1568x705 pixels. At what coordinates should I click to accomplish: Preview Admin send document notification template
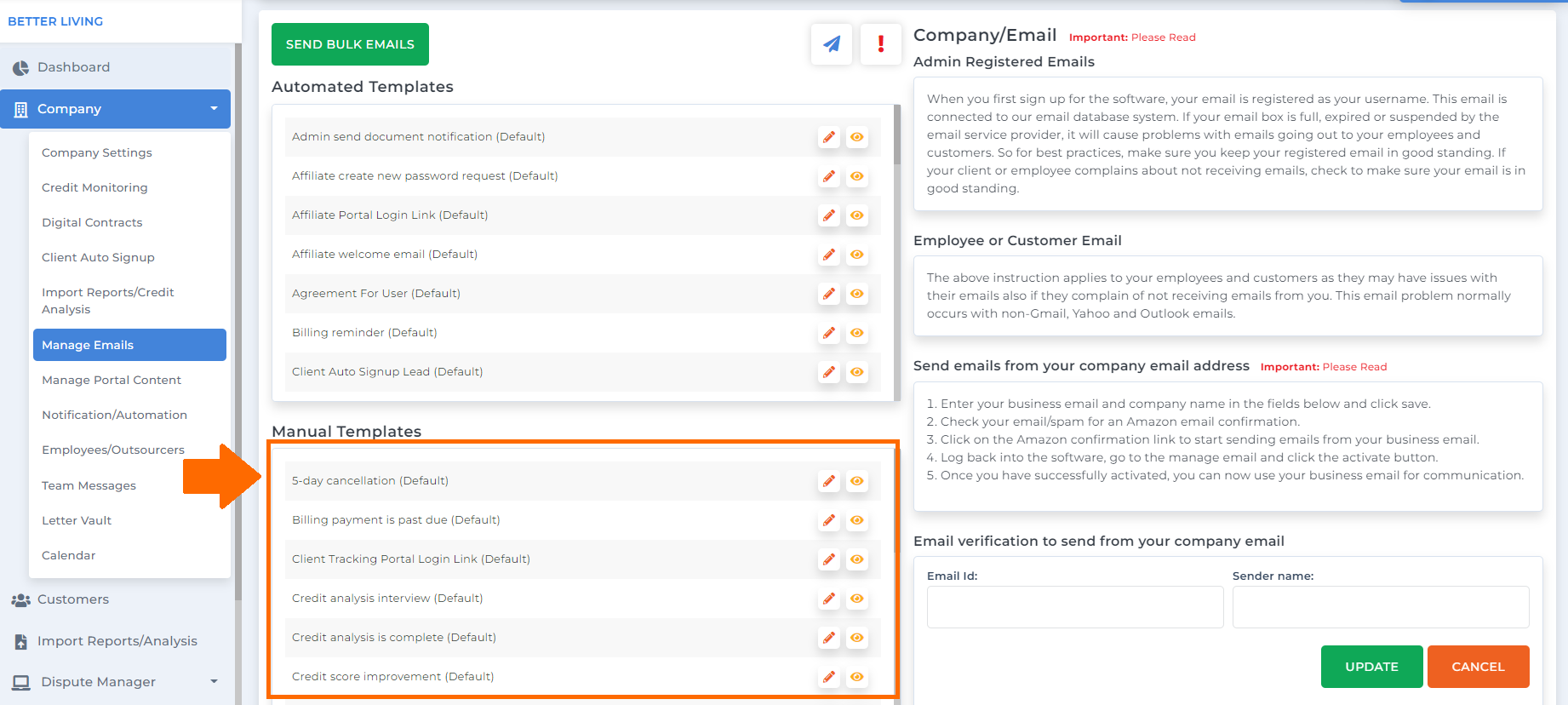[857, 137]
